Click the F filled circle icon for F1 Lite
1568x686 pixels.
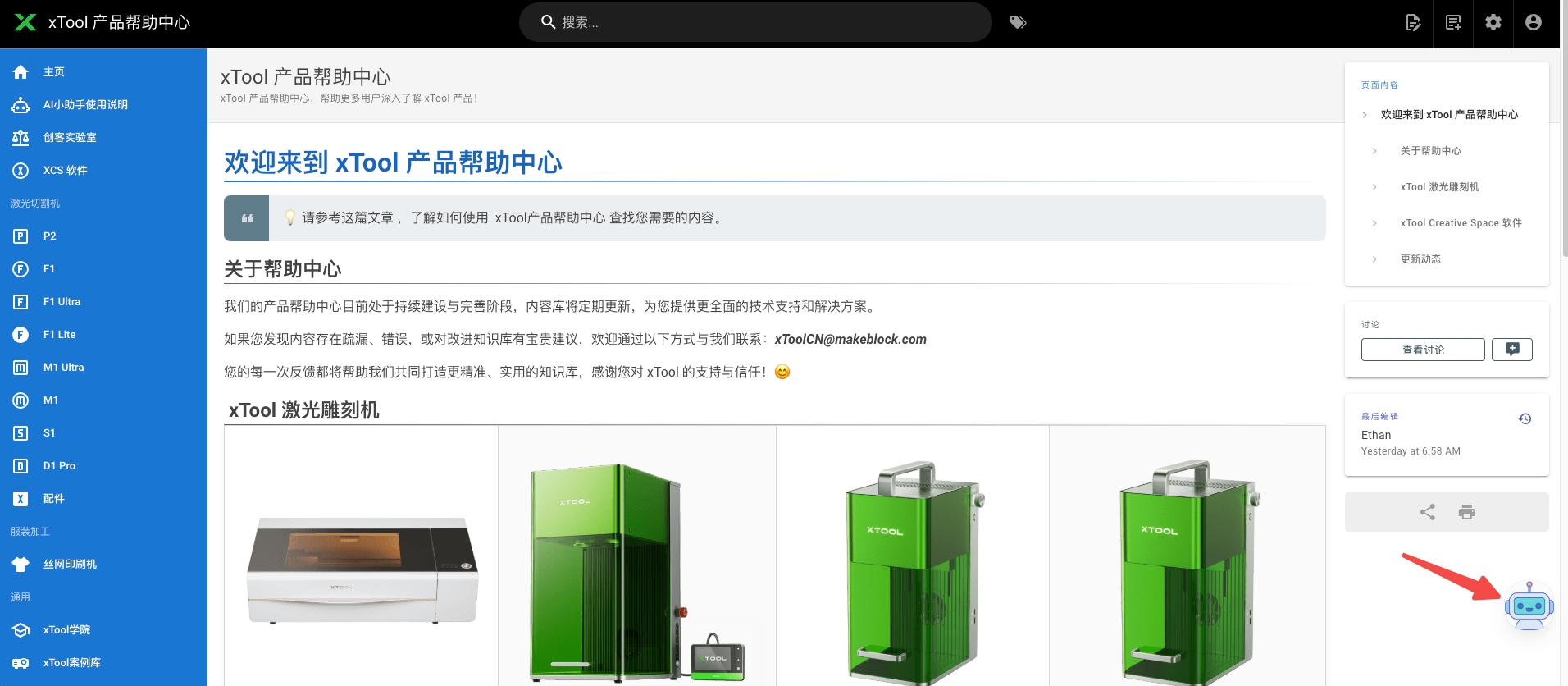(x=21, y=335)
